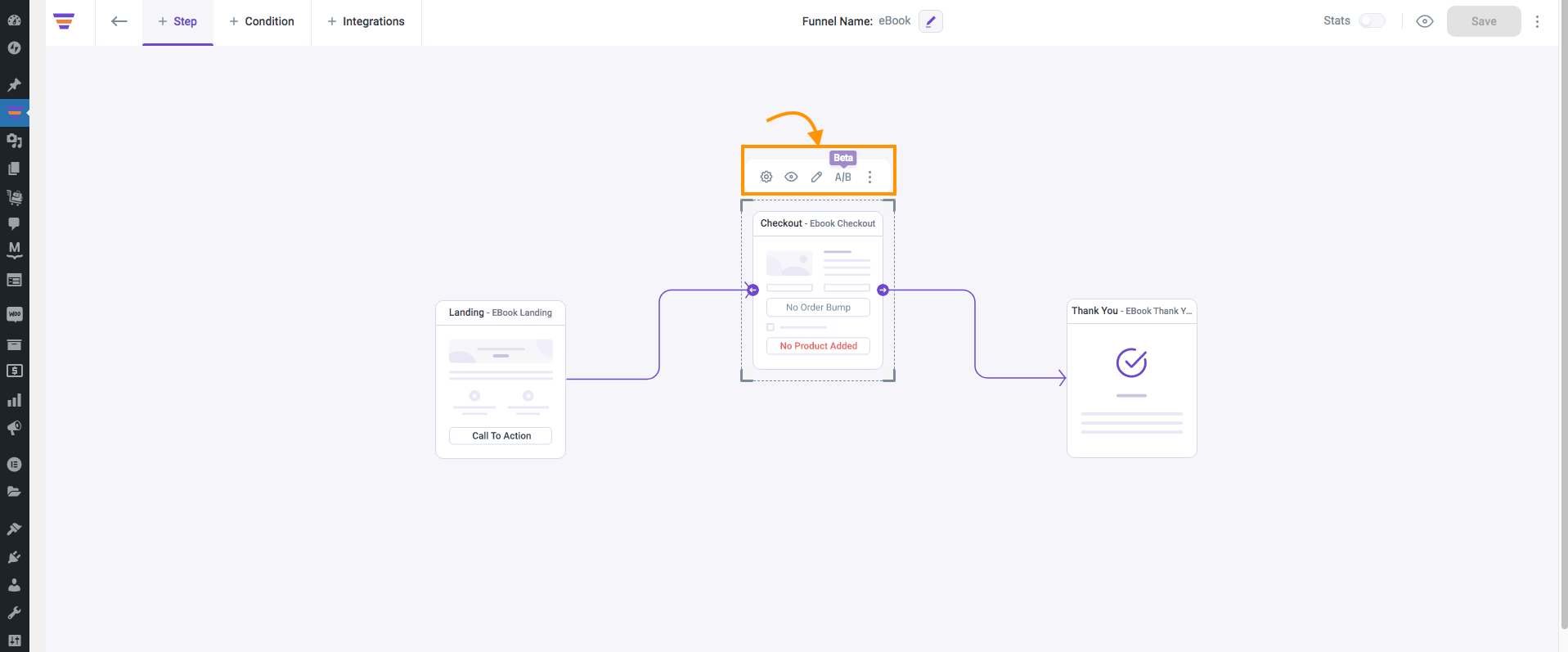
Task: Open the forms icon in sidebar
Action: click(14, 280)
